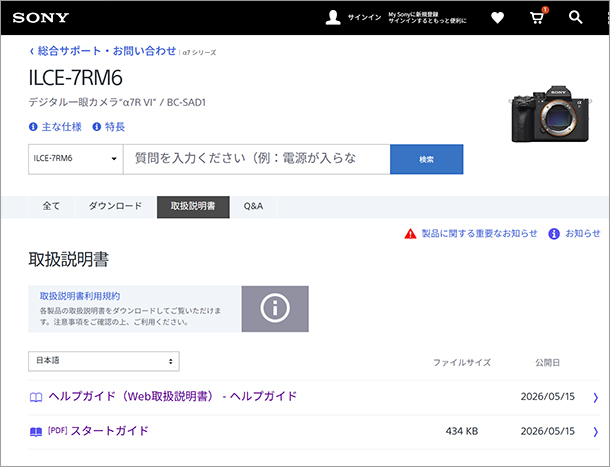Click the α7 シリーズ breadcrumb

[x=199, y=53]
